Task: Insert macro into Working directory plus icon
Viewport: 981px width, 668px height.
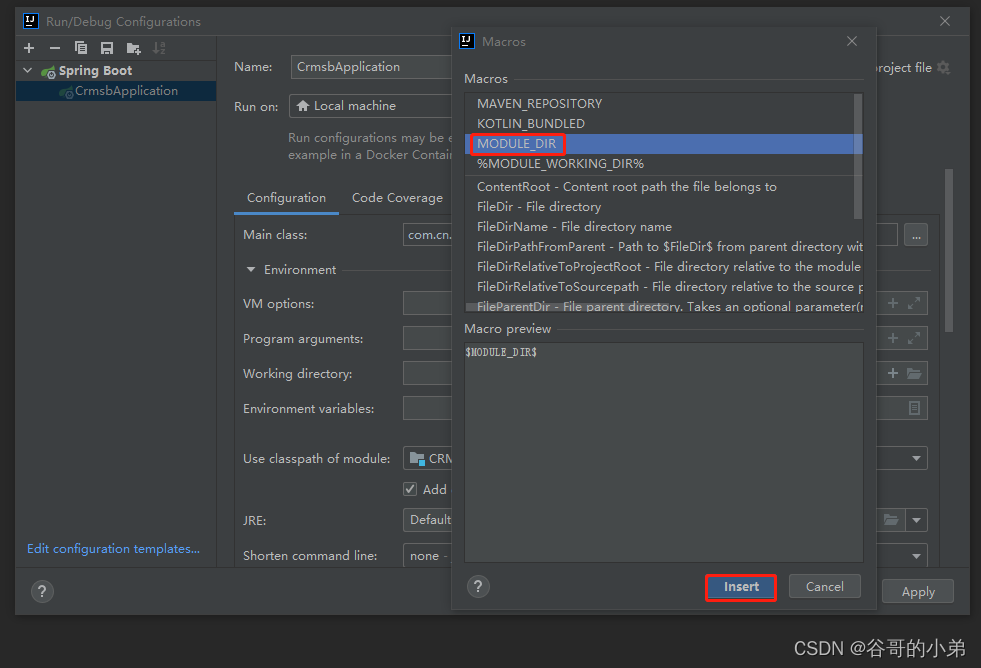Action: [893, 373]
